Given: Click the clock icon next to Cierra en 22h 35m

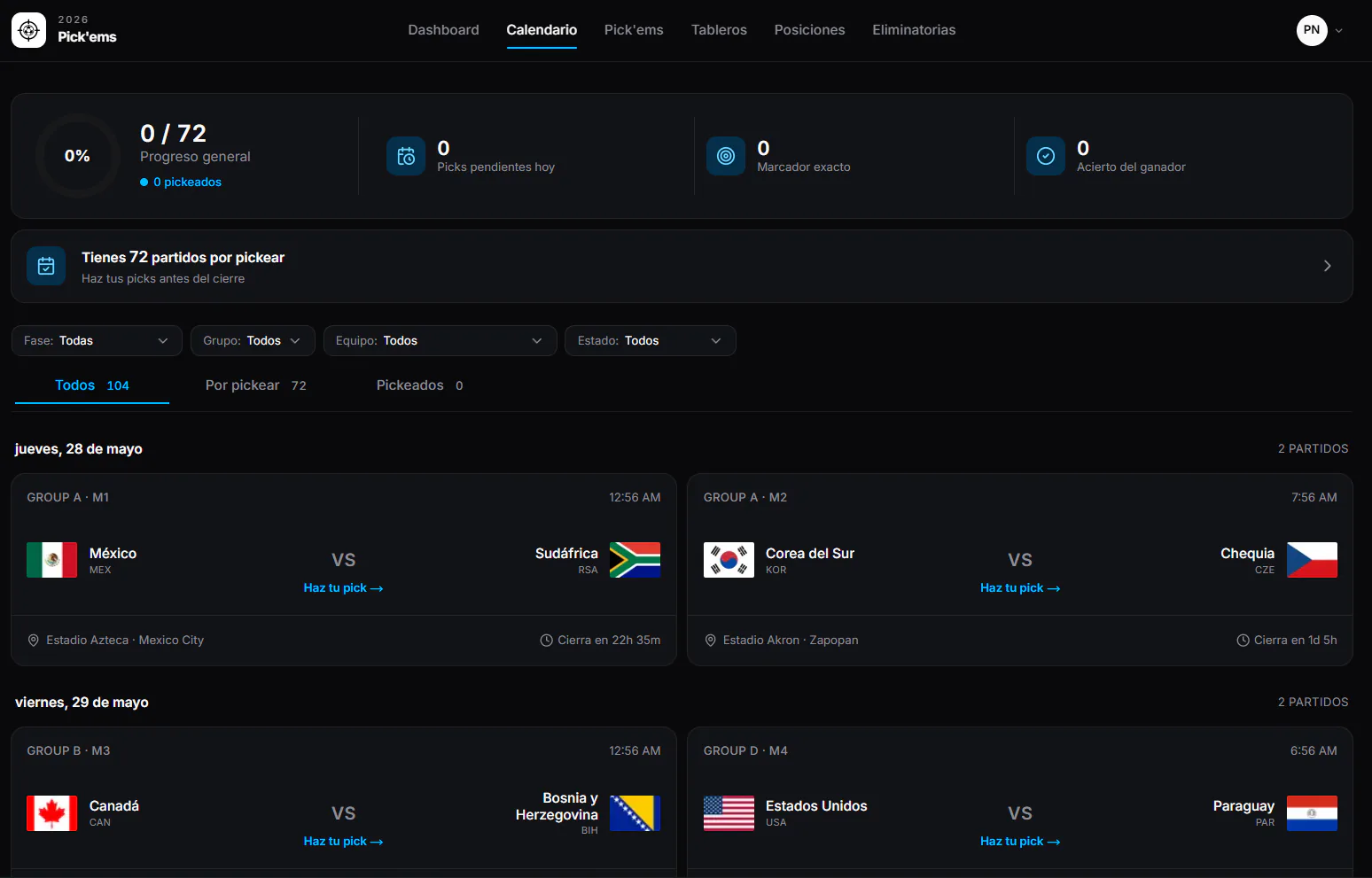Looking at the screenshot, I should point(546,640).
